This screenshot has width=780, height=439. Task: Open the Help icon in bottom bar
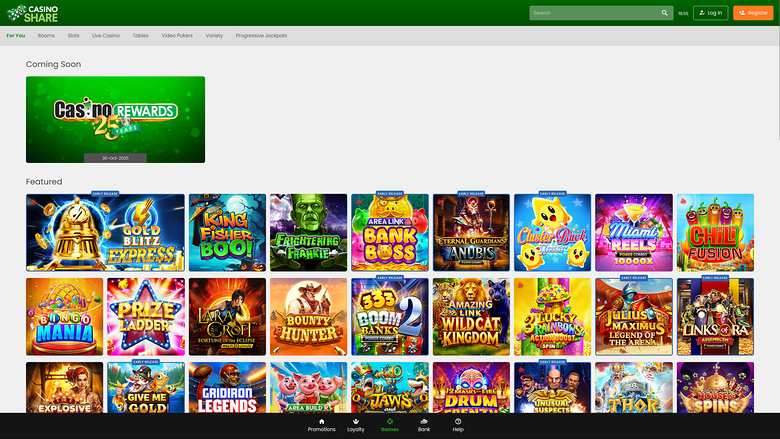(x=458, y=421)
